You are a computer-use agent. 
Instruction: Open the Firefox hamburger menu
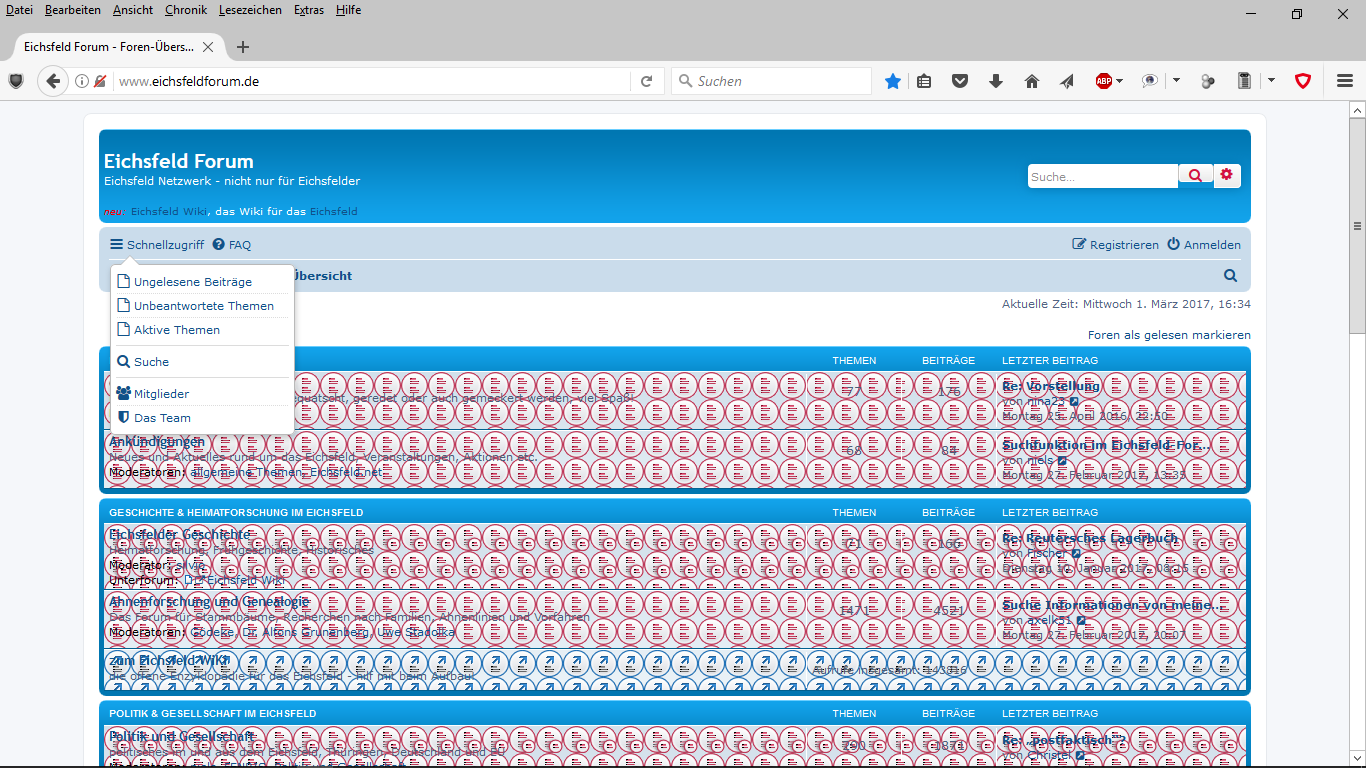[1345, 81]
